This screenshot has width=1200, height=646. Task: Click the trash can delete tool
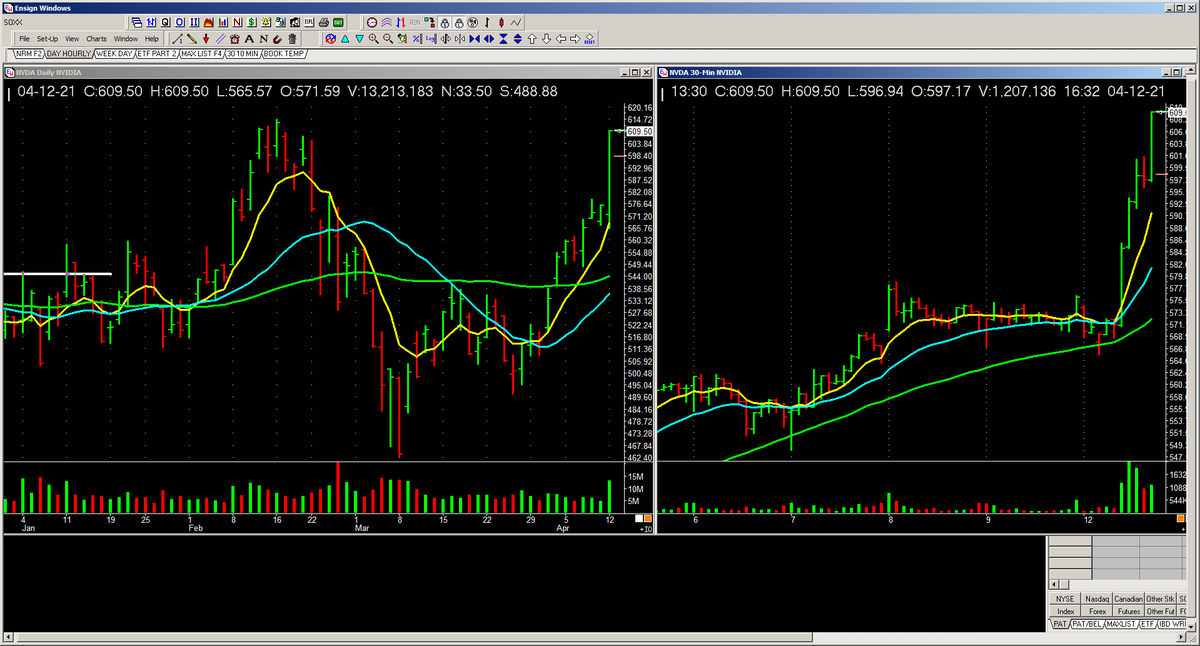coord(292,39)
